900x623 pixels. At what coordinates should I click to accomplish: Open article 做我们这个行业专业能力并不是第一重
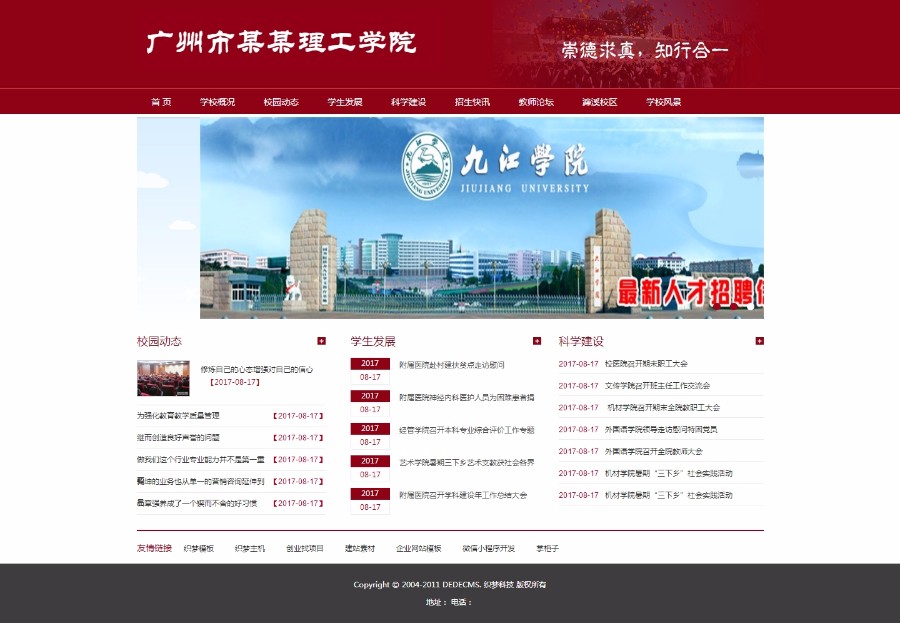point(200,459)
